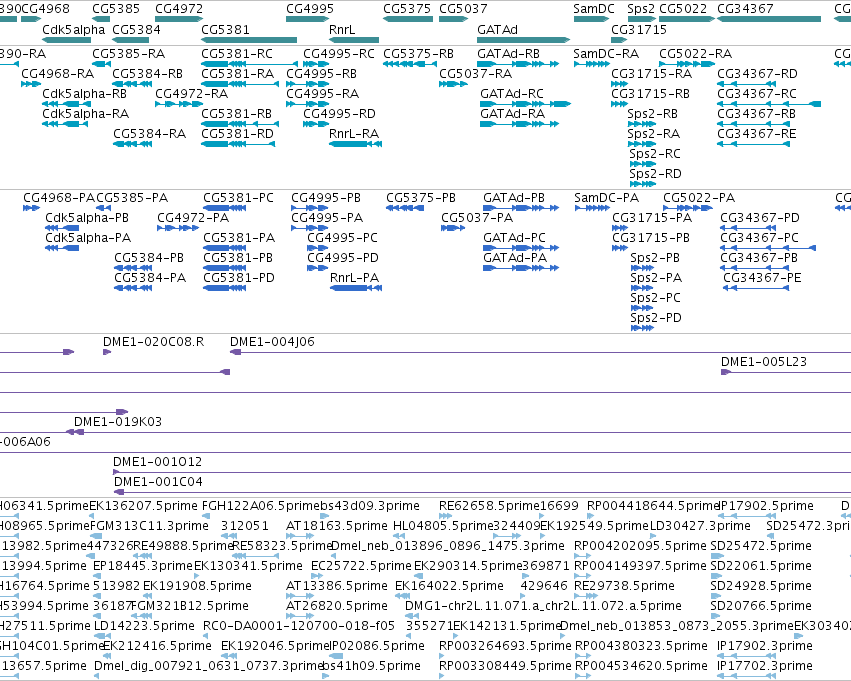Select BAC clone DME1-001O12
The height and width of the screenshot is (681, 851).
pos(157,461)
